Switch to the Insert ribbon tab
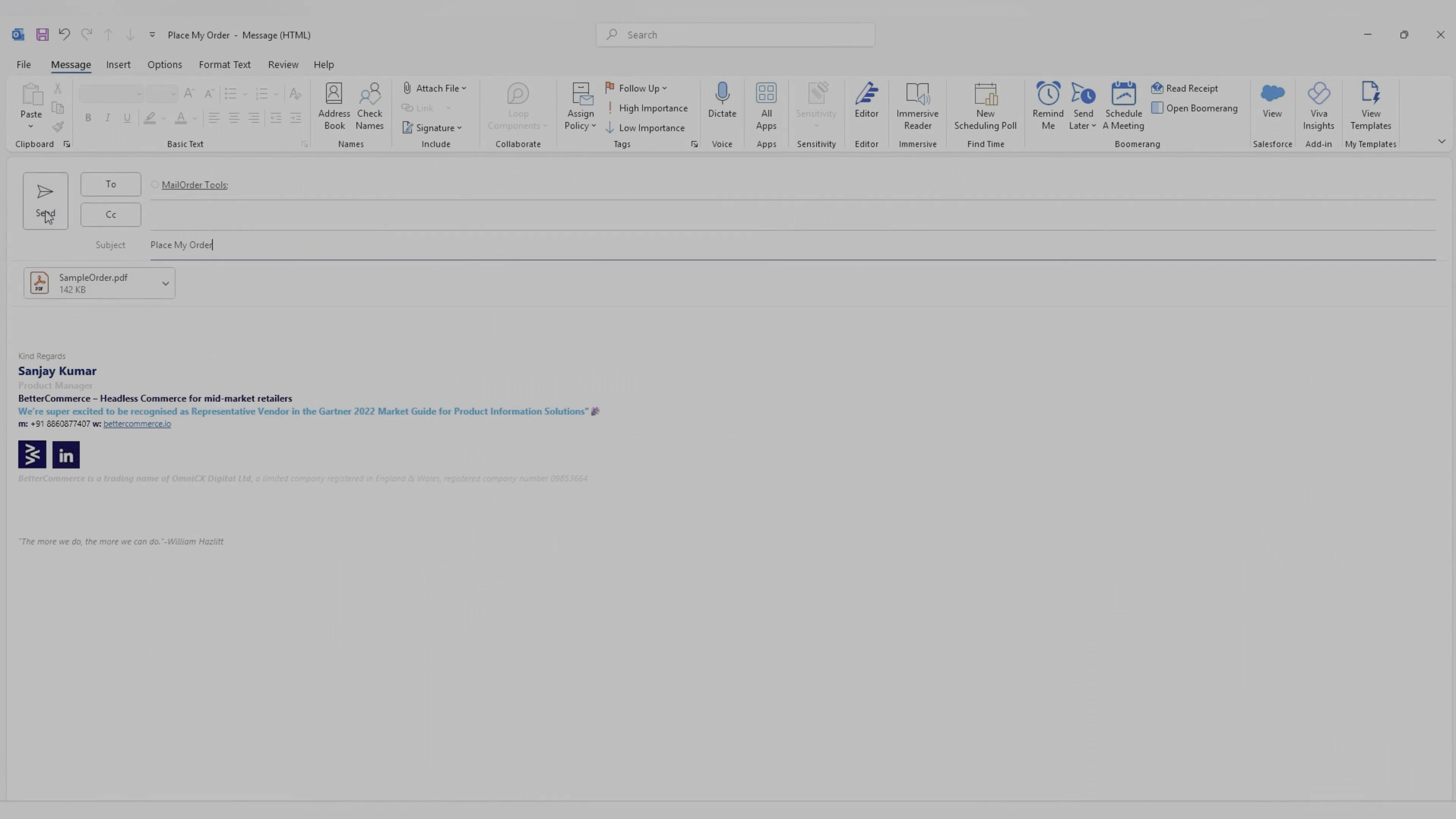 click(x=118, y=64)
